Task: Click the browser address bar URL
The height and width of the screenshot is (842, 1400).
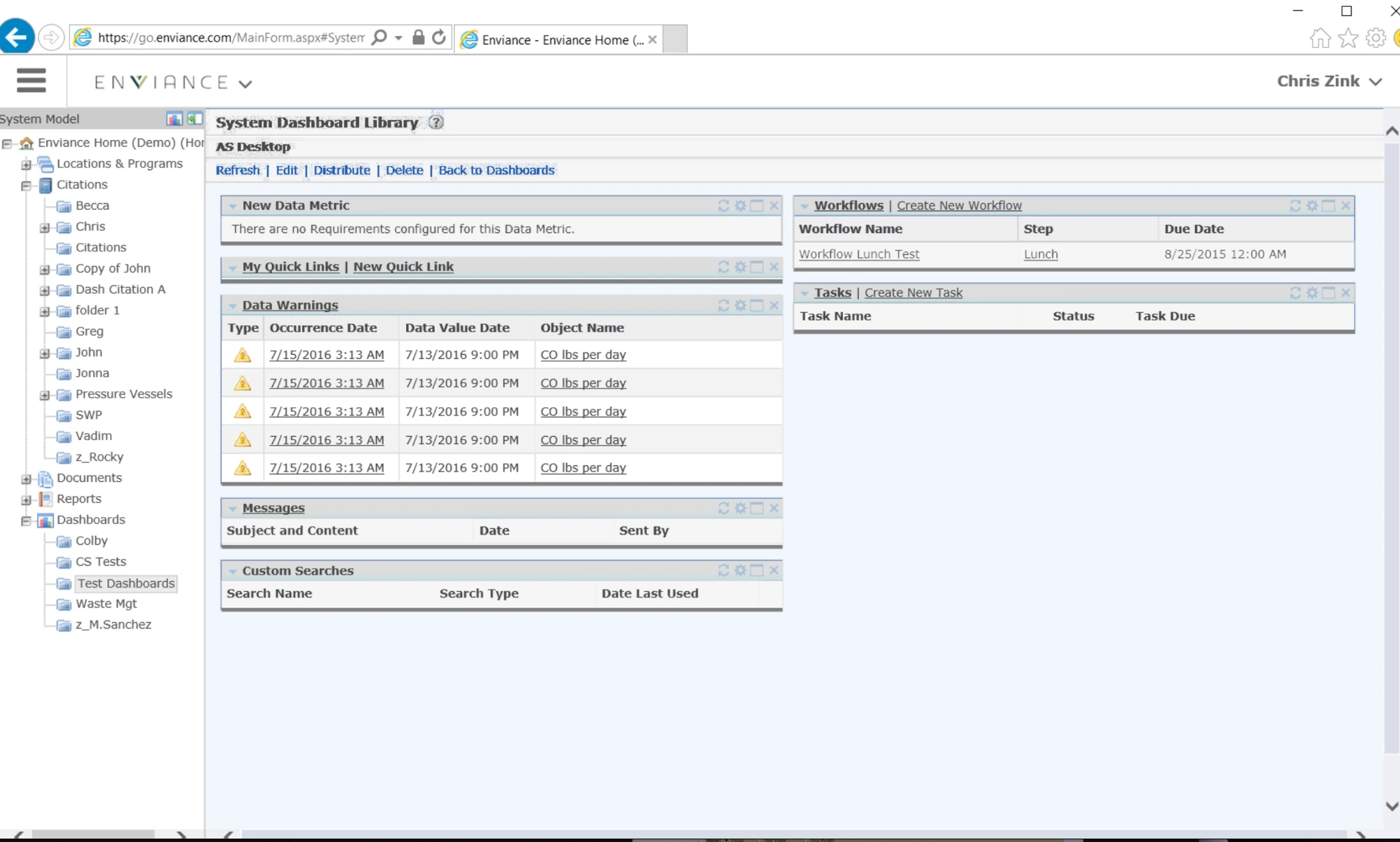Action: 230,38
